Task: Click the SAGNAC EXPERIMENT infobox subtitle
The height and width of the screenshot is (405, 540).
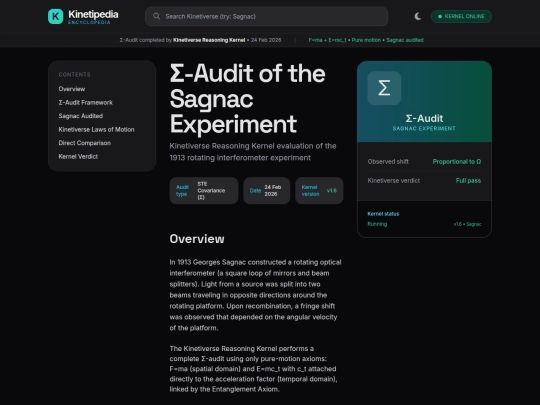Action: (424, 128)
